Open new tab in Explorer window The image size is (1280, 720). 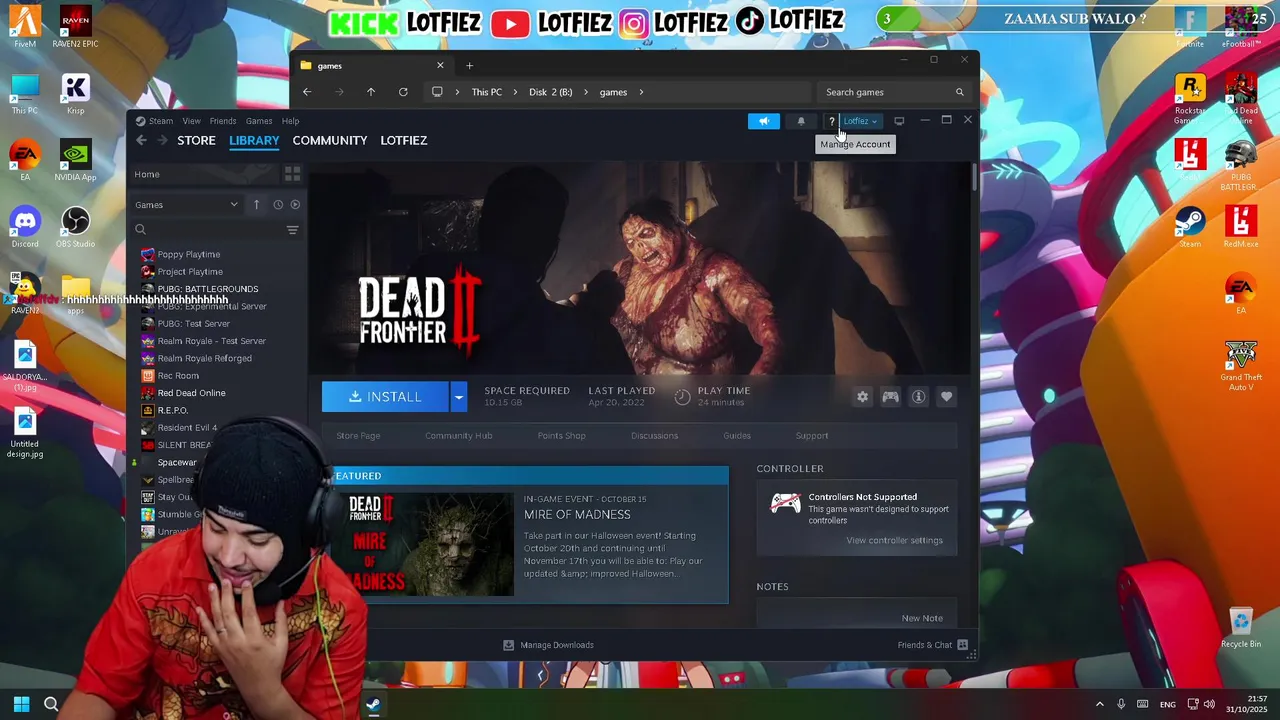469,66
